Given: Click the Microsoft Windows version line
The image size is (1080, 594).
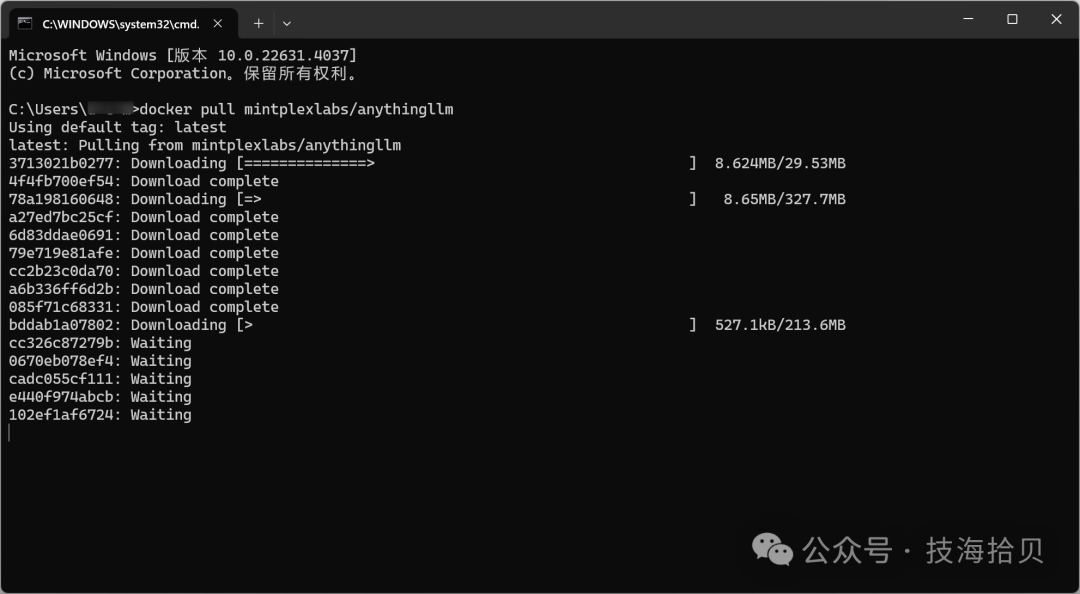Looking at the screenshot, I should click(183, 56).
